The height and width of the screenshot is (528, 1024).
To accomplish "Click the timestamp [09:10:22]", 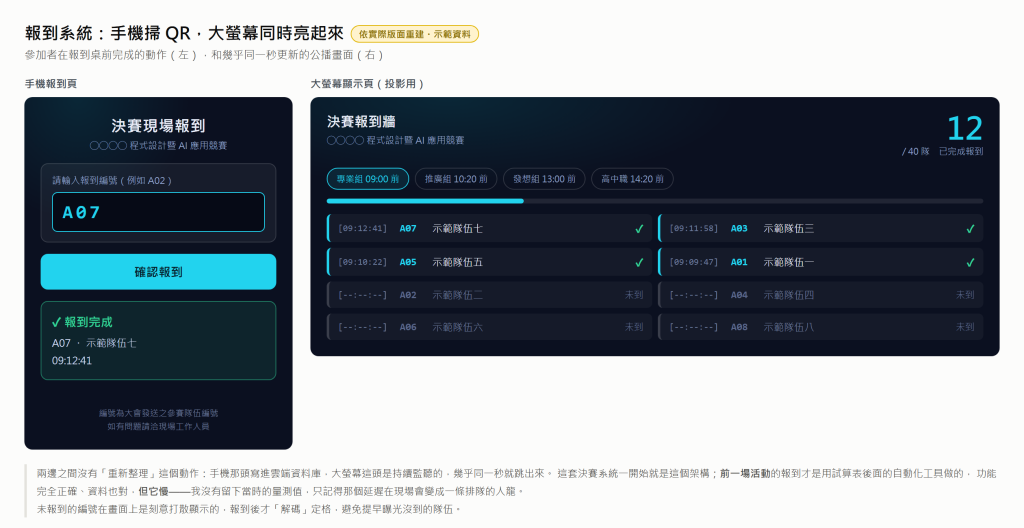I will 362,262.
